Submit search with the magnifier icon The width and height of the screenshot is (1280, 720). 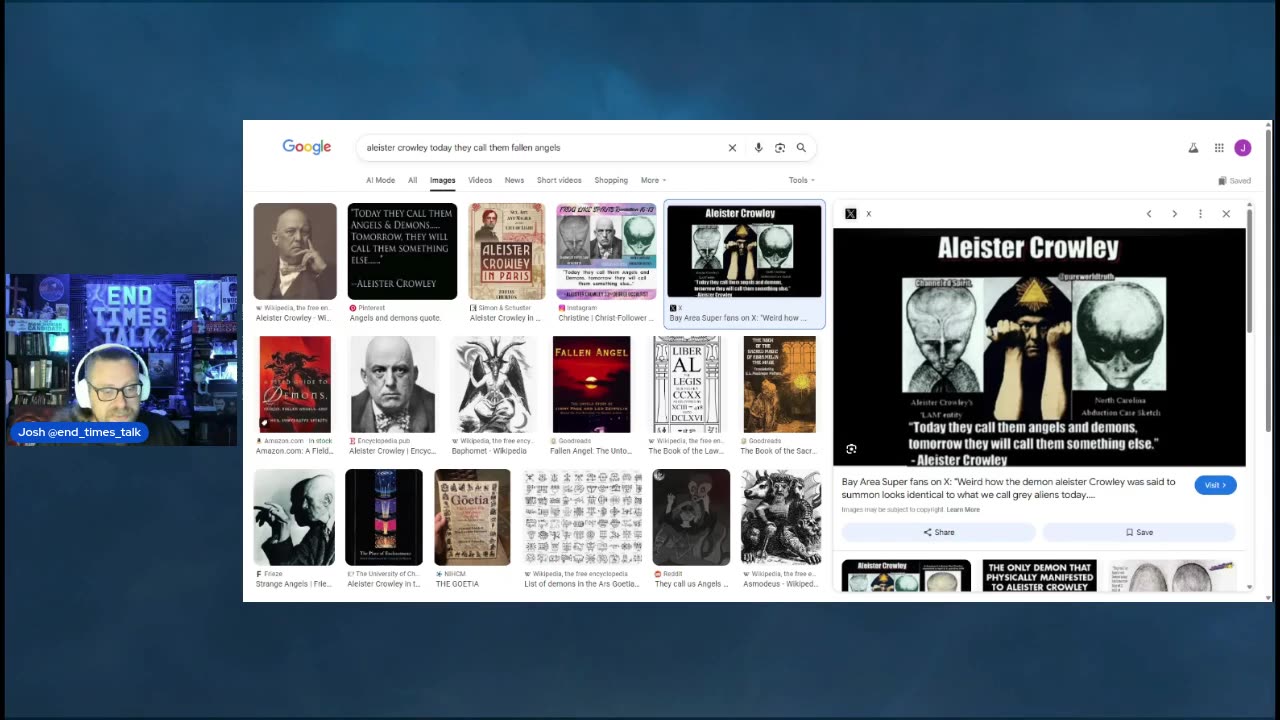[x=801, y=148]
